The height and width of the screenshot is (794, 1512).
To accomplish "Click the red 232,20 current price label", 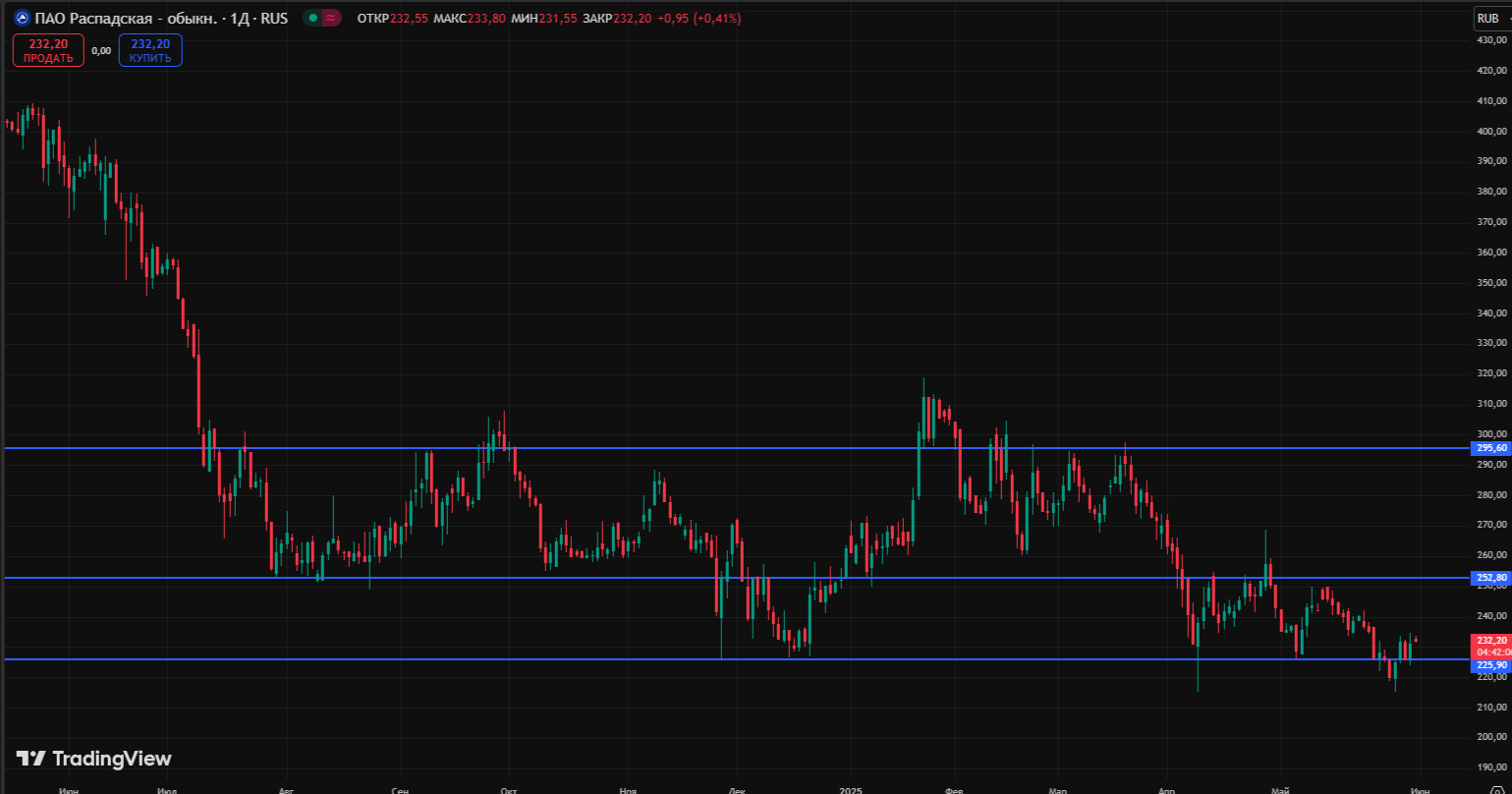I will pyautogui.click(x=1491, y=640).
